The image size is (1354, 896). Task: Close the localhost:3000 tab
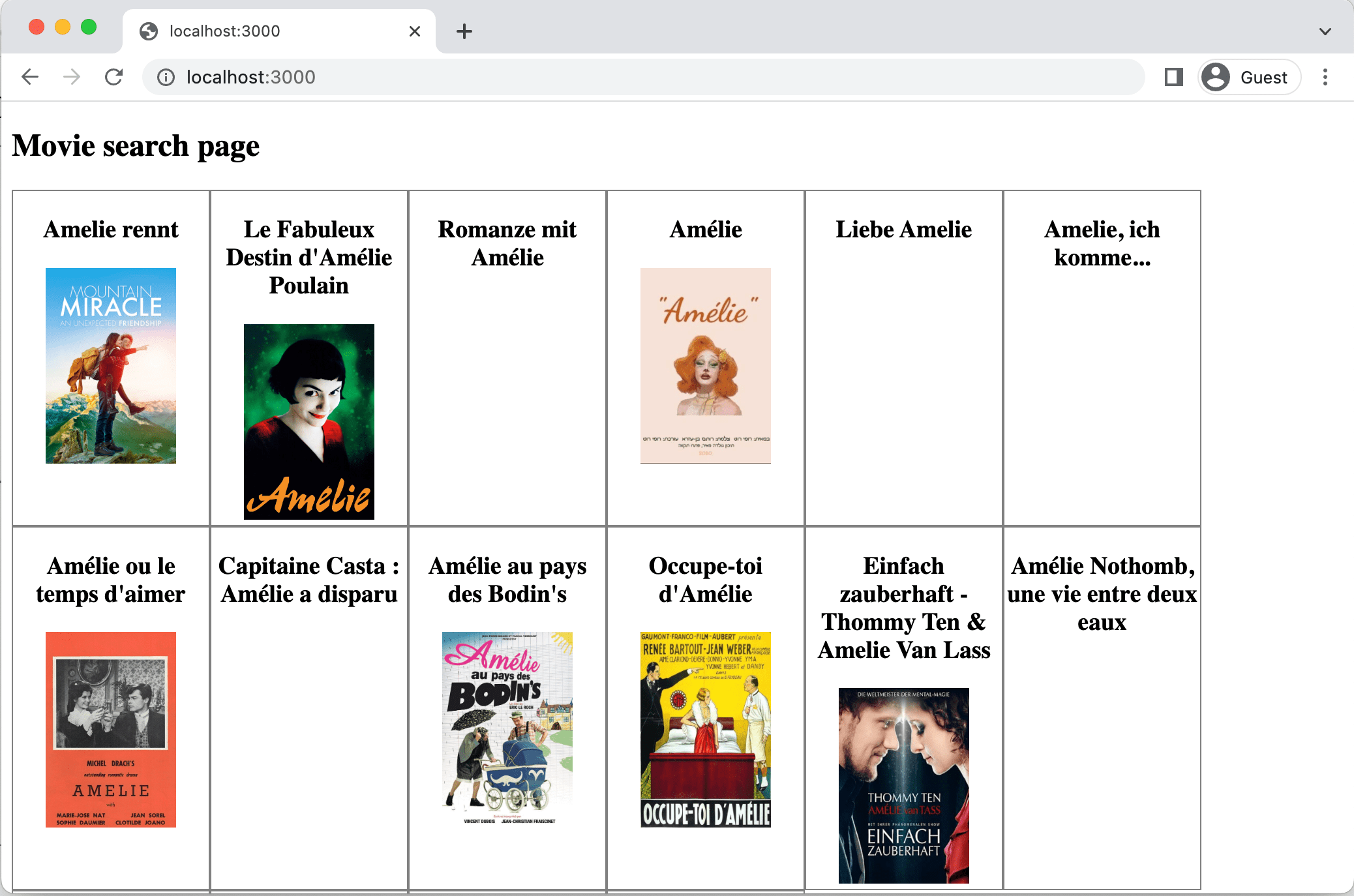coord(414,31)
